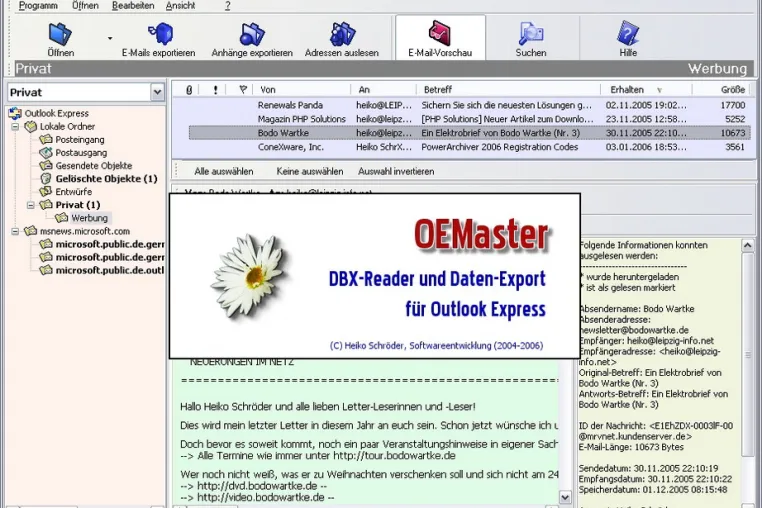Screen dimensions: 762x508
Task: Click the Suchen magnifier icon
Action: 531,34
